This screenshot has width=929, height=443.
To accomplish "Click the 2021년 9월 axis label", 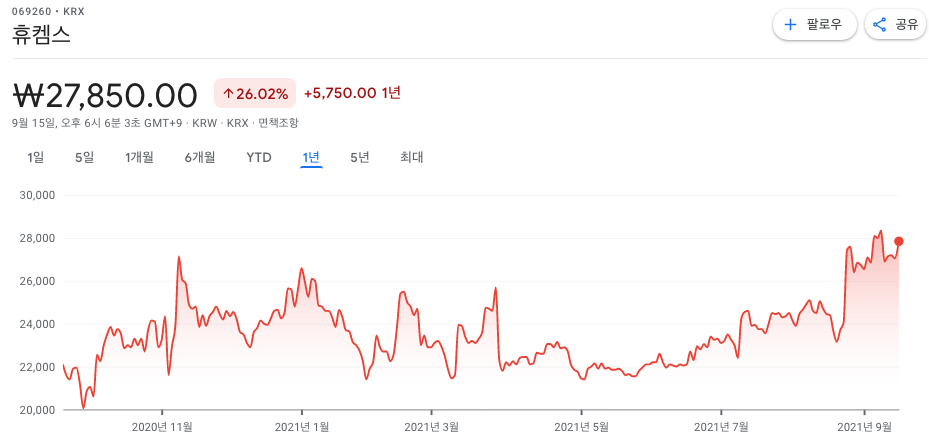I will (x=864, y=426).
